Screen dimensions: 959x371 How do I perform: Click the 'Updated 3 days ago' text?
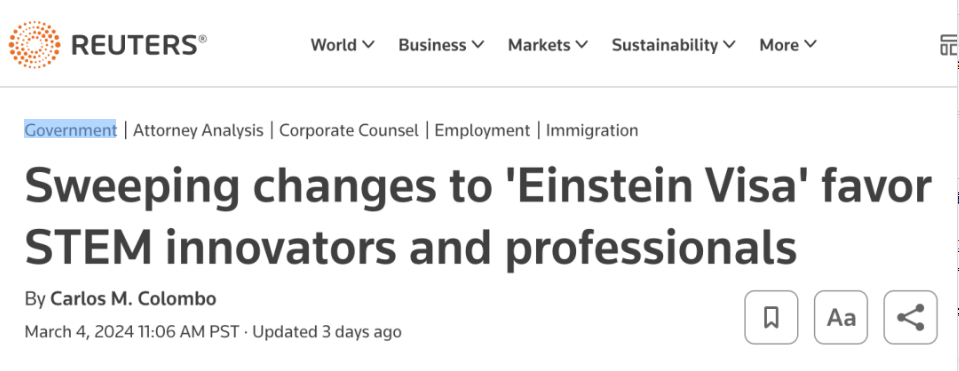pos(327,332)
